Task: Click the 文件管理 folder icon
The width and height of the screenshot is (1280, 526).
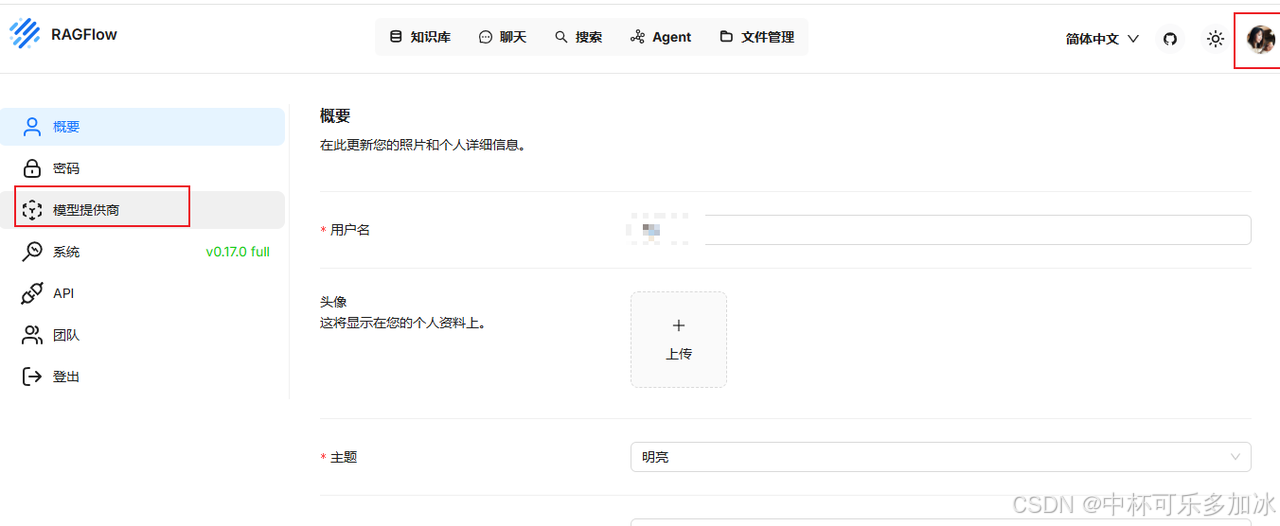Action: (x=726, y=37)
